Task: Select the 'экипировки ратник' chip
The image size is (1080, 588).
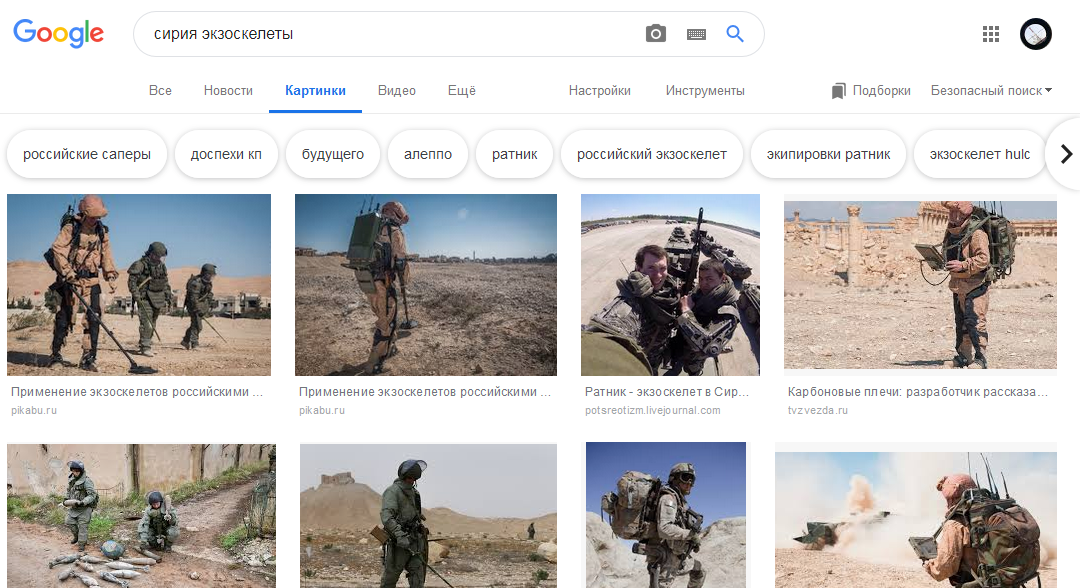Action: tap(828, 154)
